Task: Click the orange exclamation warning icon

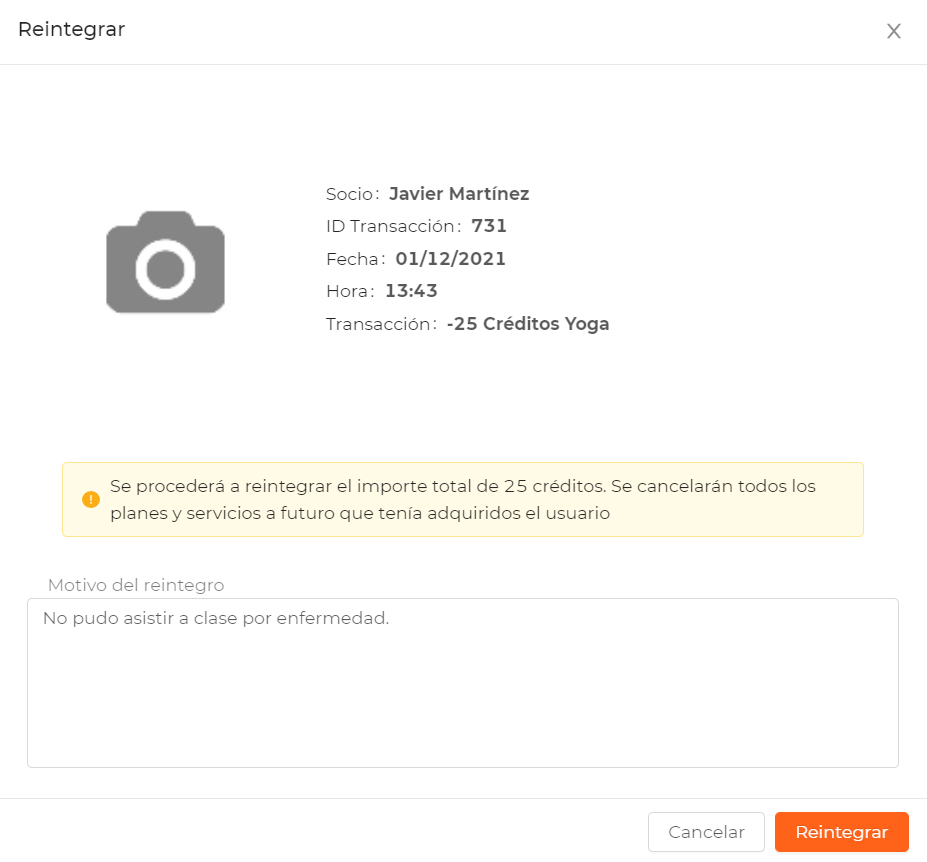Action: coord(90,500)
